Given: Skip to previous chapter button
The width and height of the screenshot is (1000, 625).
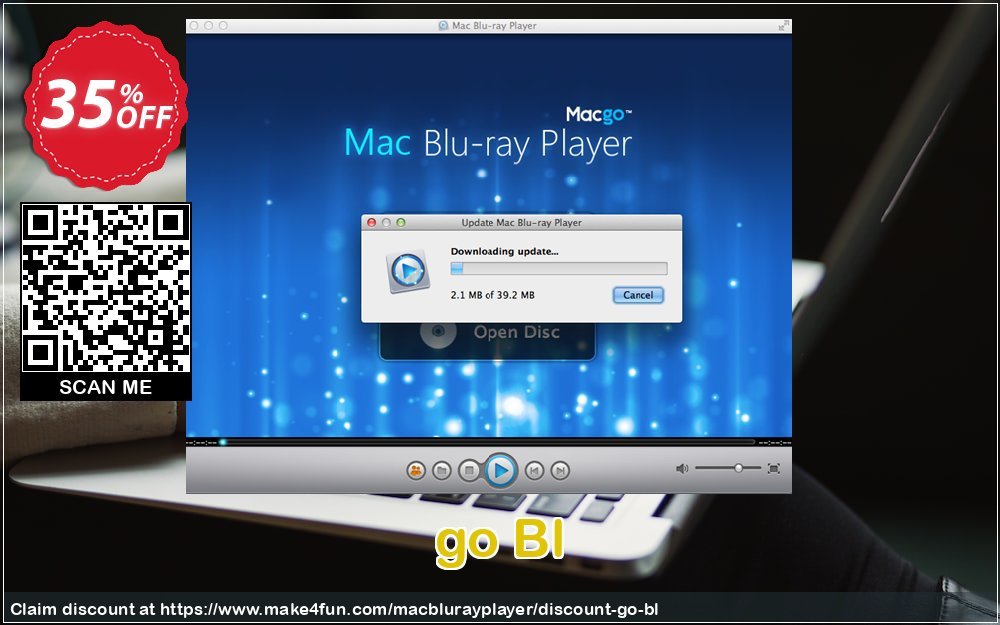Looking at the screenshot, I should point(534,471).
